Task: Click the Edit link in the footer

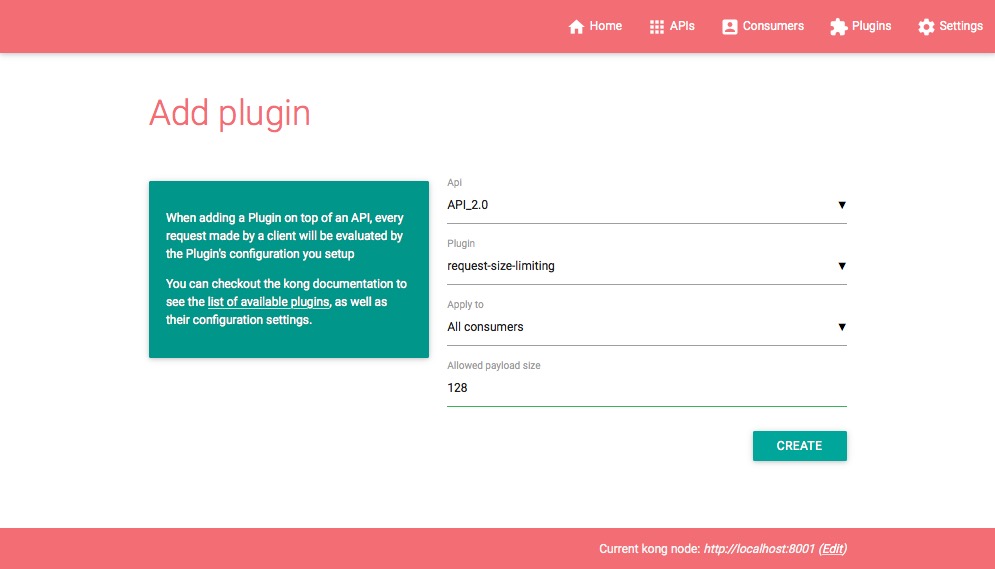Action: click(833, 549)
